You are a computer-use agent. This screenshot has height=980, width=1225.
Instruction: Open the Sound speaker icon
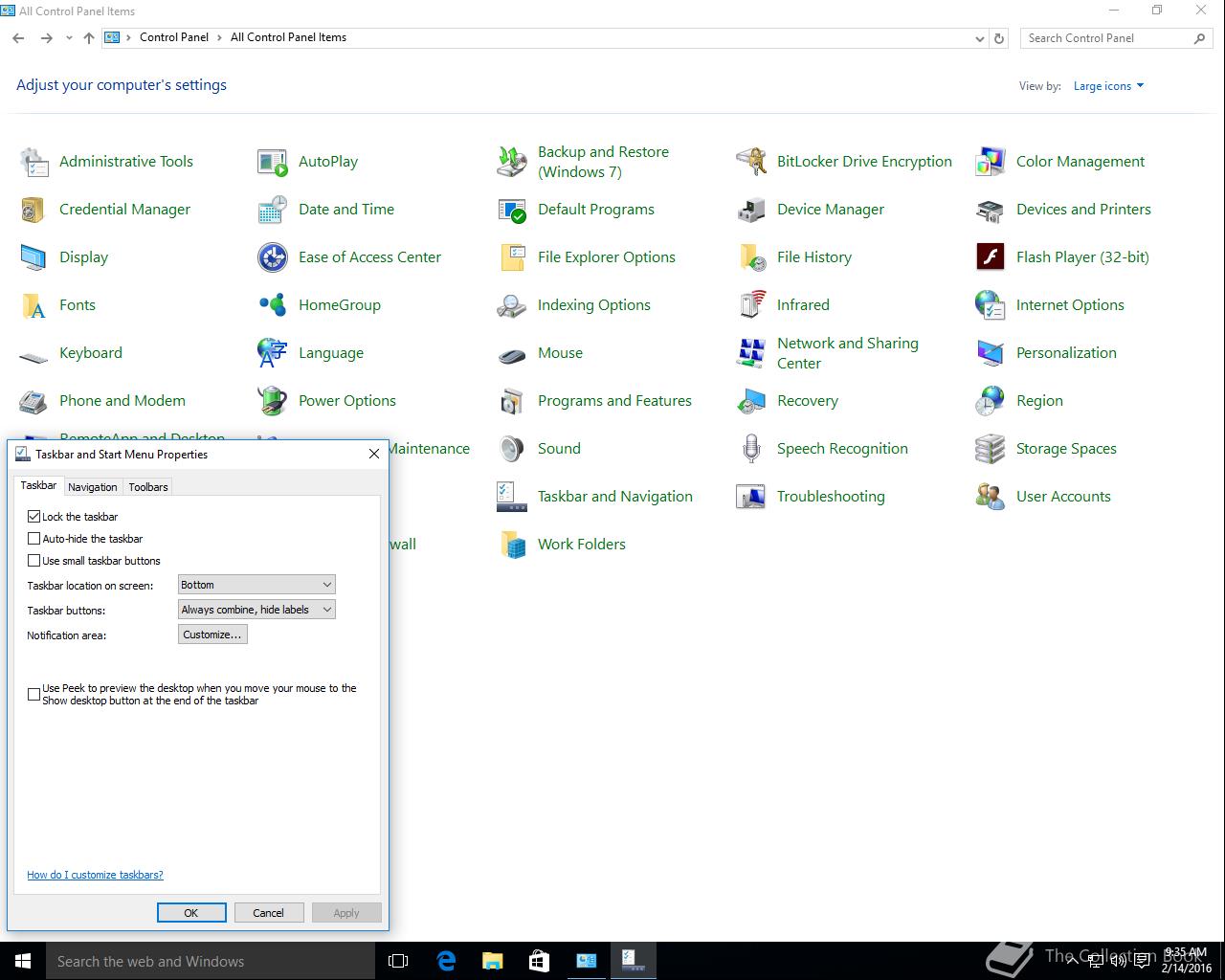tap(512, 449)
